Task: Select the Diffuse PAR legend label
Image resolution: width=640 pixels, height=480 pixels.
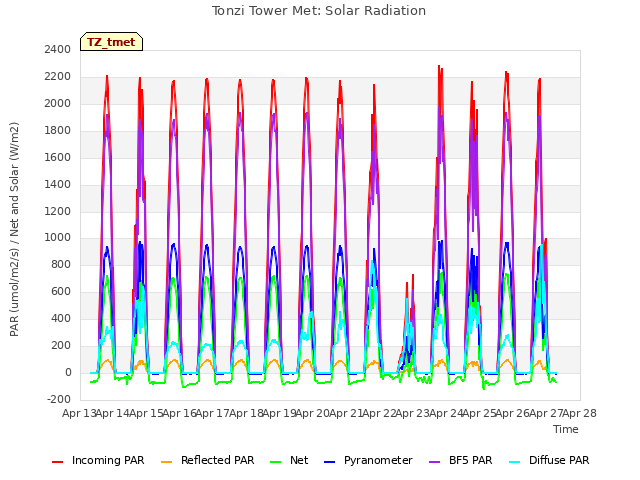Action: [x=559, y=460]
